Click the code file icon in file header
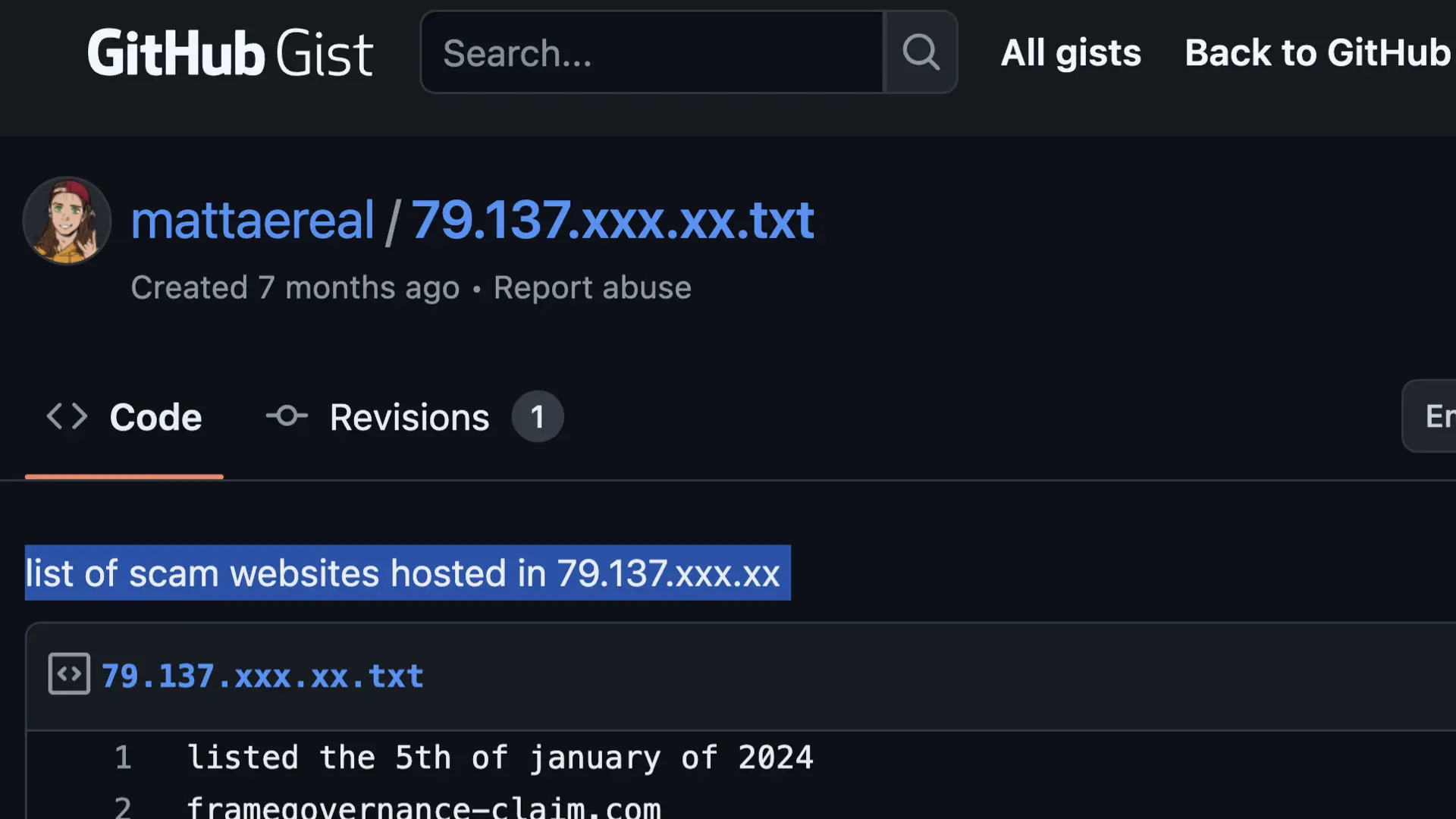Viewport: 1456px width, 819px height. click(x=69, y=673)
